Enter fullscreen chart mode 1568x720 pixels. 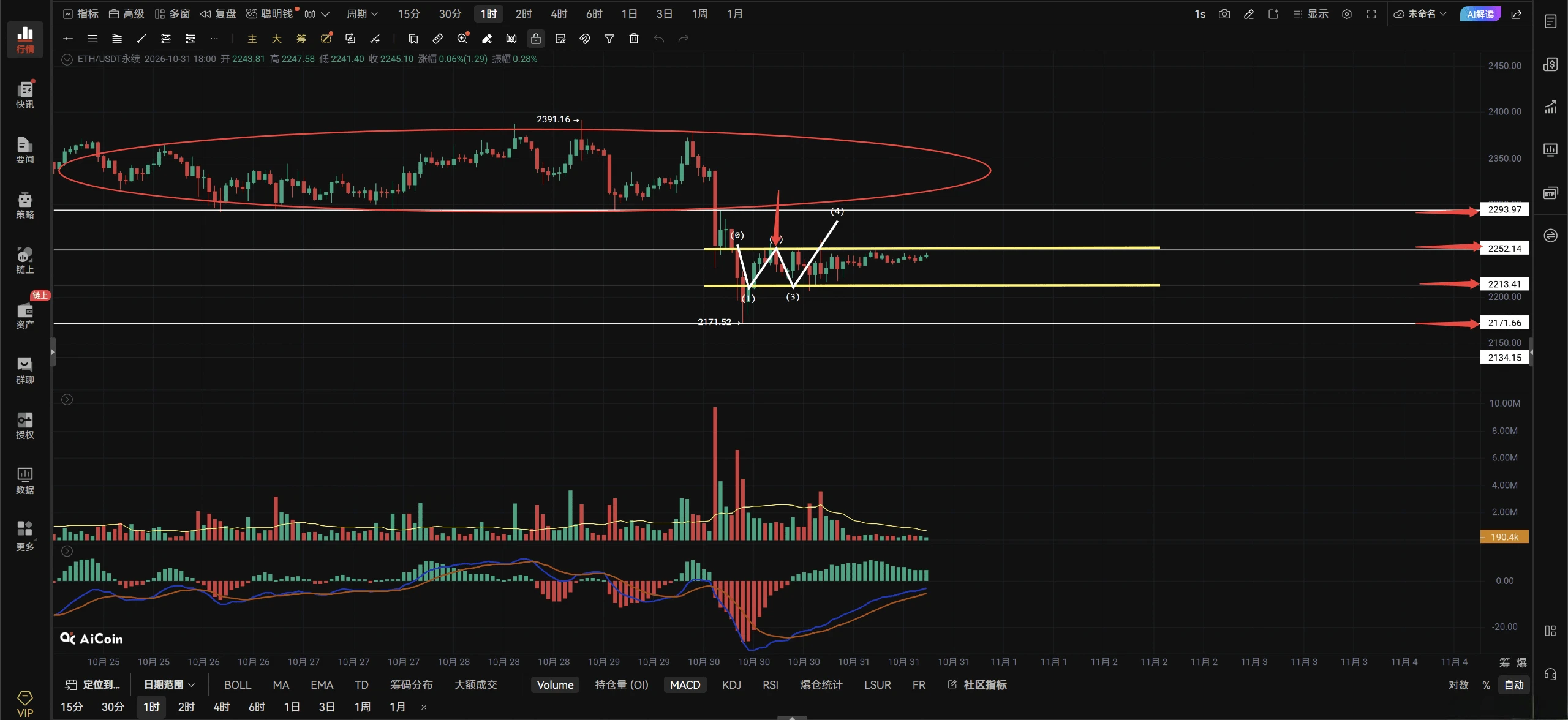click(1371, 14)
